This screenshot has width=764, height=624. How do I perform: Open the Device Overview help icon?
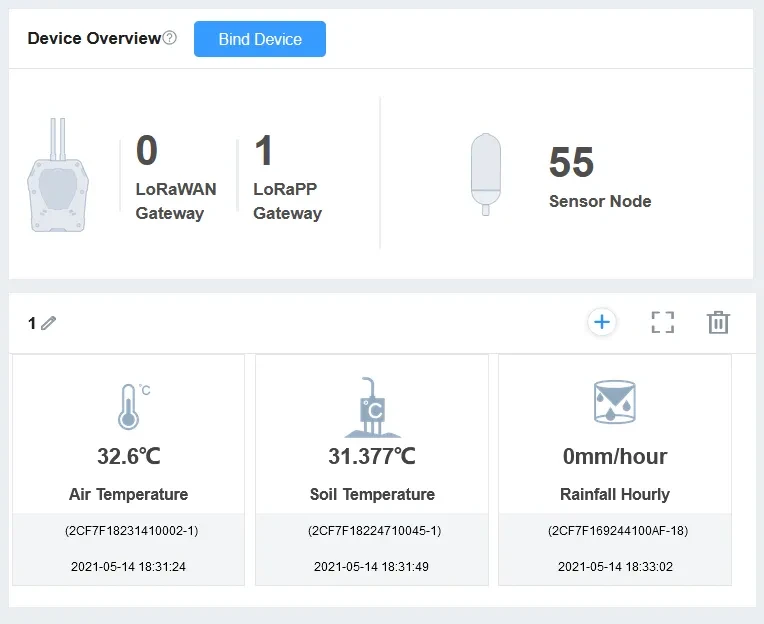tap(169, 38)
